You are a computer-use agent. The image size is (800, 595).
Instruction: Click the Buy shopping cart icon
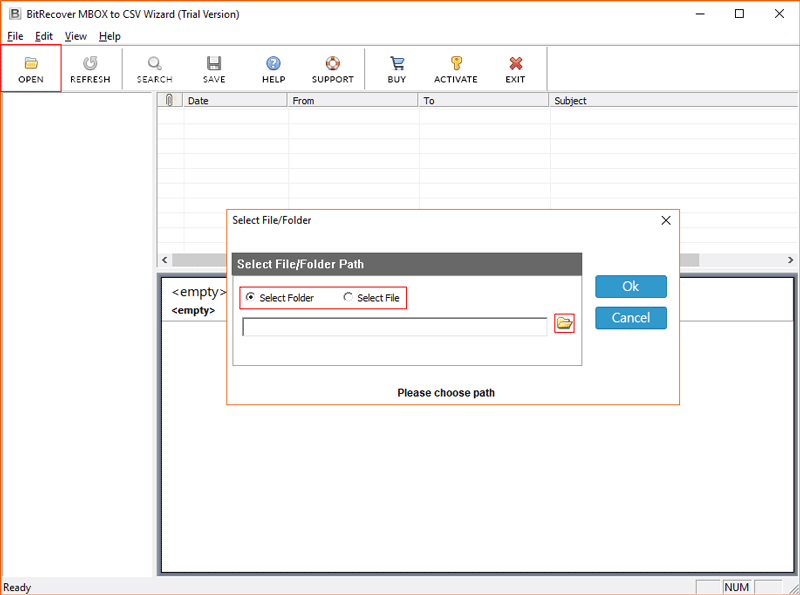397,68
